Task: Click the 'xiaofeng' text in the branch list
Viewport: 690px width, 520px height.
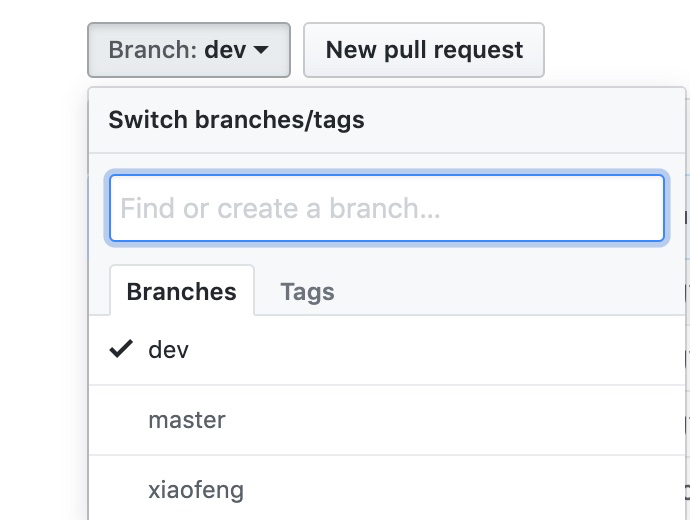Action: click(196, 490)
